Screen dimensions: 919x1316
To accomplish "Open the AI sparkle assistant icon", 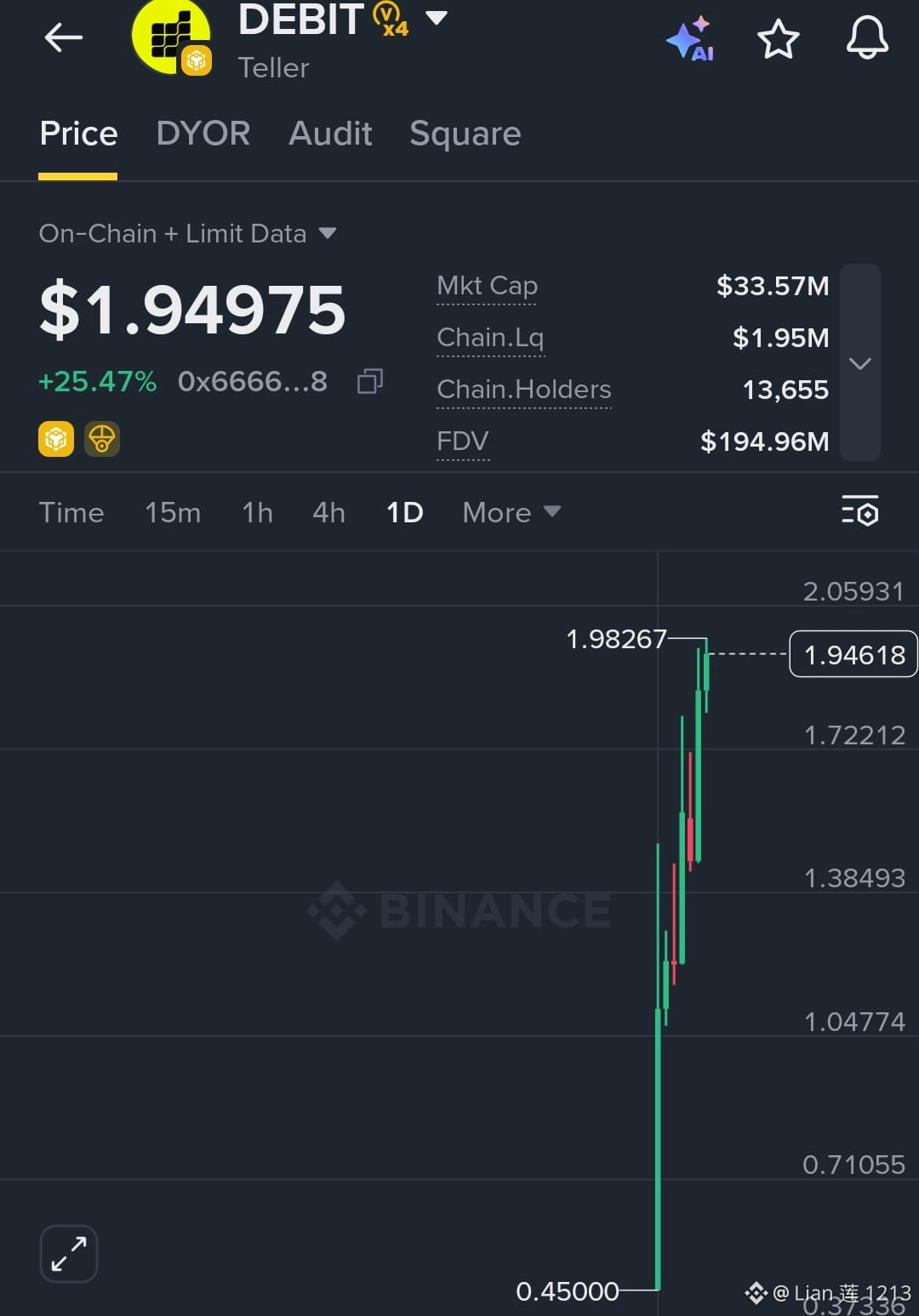I will (x=691, y=38).
